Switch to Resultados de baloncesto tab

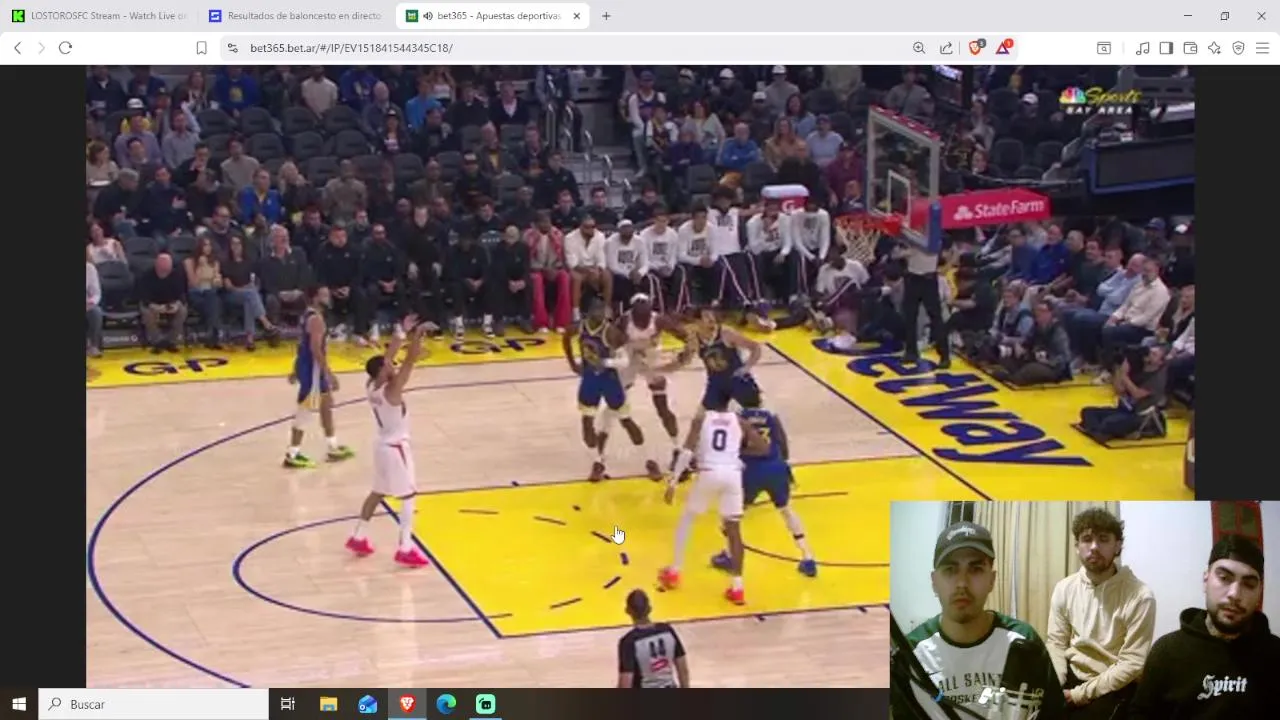click(x=298, y=16)
